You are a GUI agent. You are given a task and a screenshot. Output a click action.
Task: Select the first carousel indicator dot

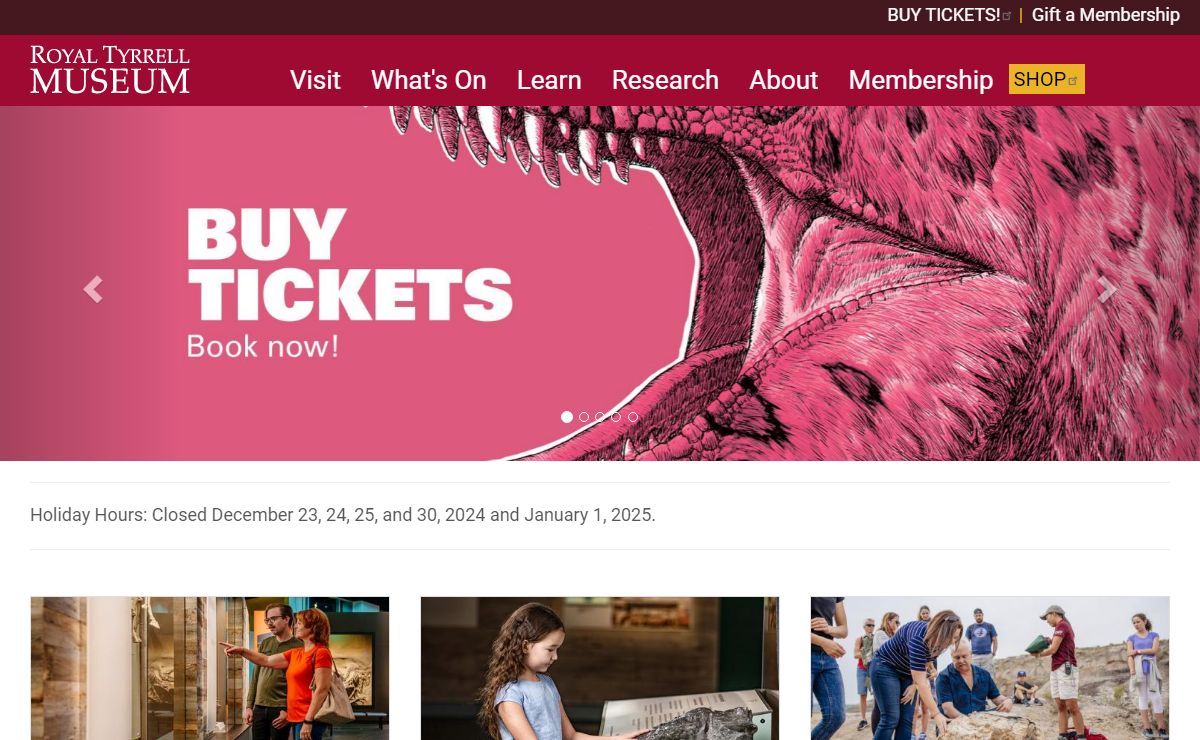click(567, 417)
